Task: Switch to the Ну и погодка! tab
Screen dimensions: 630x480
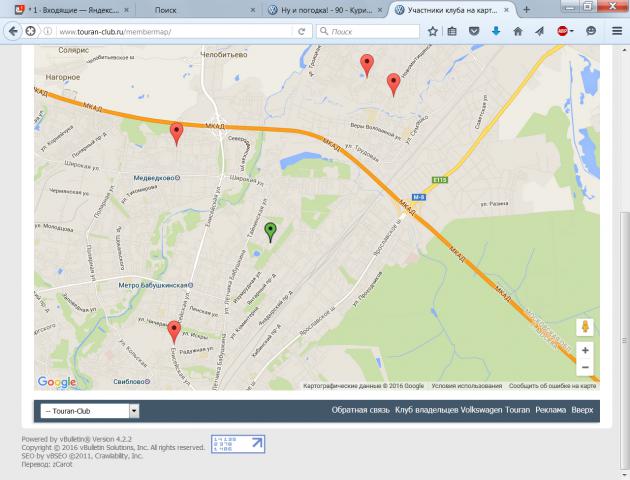Action: click(x=326, y=10)
